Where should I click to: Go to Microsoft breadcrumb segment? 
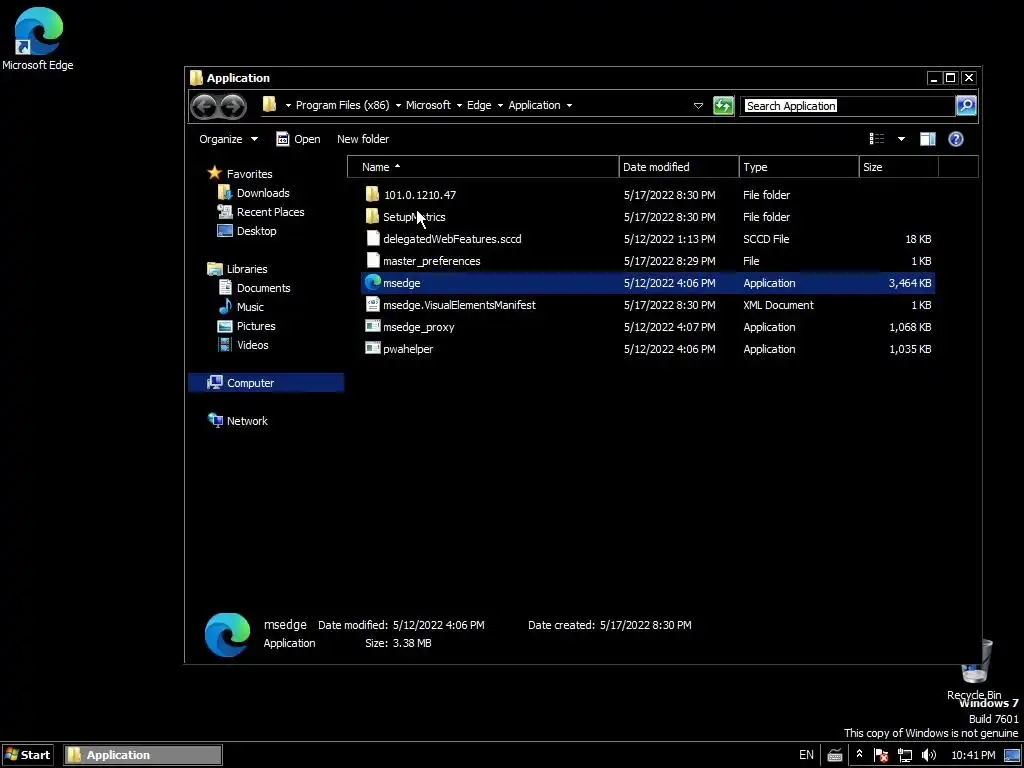coord(428,105)
